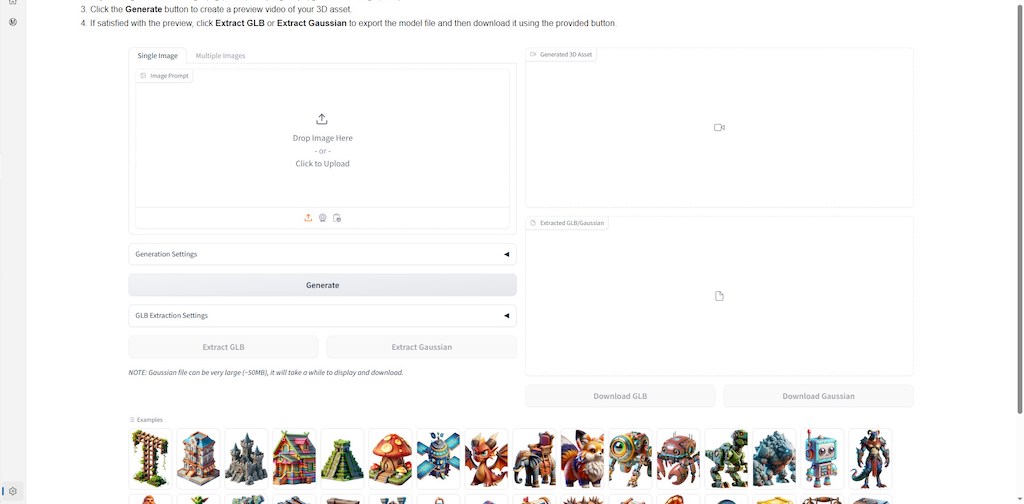Image resolution: width=1024 pixels, height=504 pixels.
Task: Click the Generate button
Action: [323, 285]
